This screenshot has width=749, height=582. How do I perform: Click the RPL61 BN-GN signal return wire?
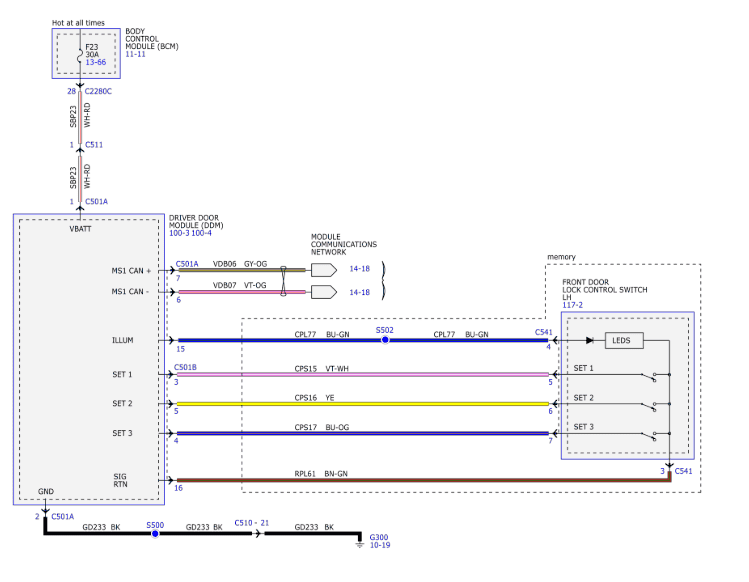(400, 480)
